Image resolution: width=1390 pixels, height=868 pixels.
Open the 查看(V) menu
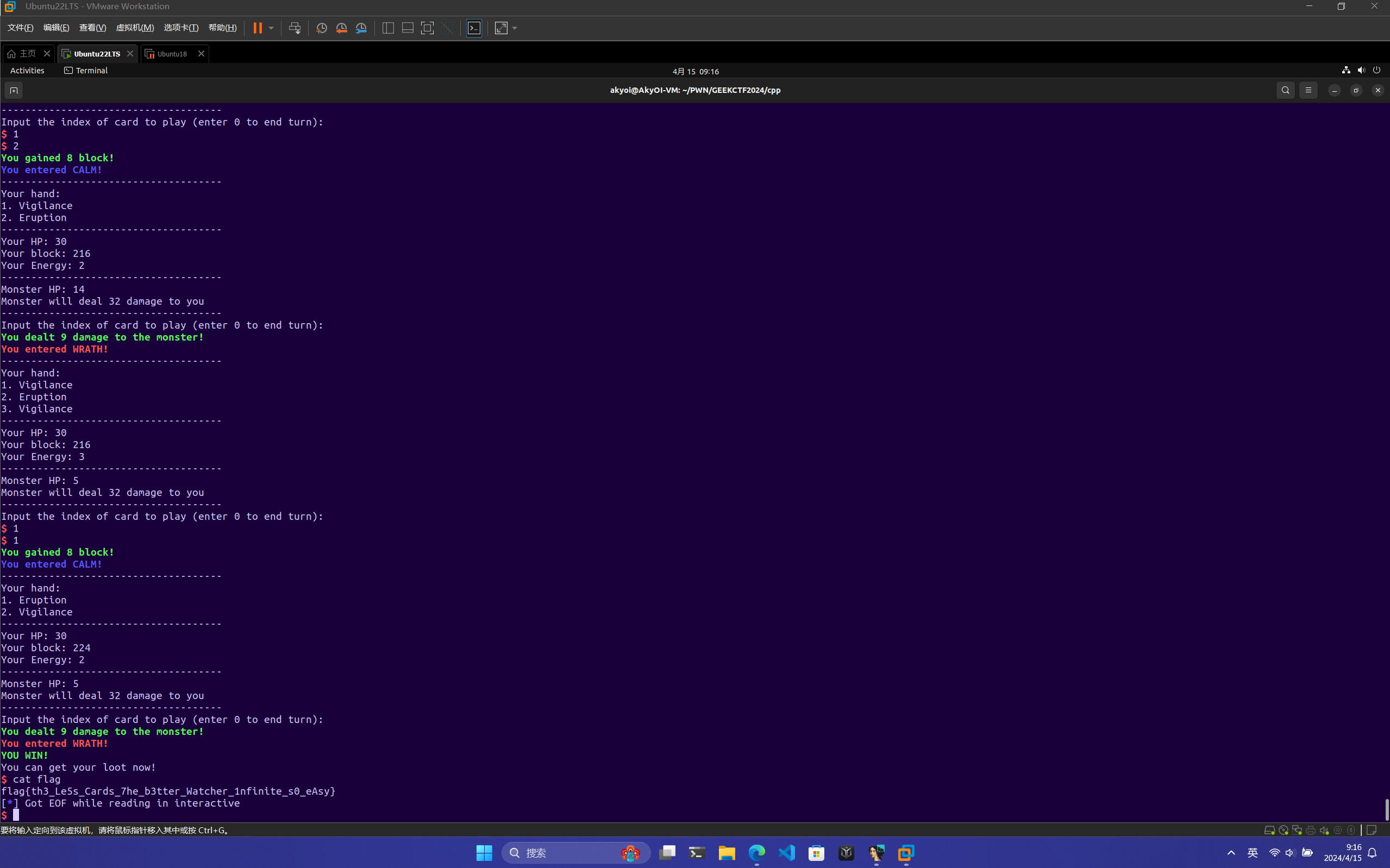pos(92,28)
